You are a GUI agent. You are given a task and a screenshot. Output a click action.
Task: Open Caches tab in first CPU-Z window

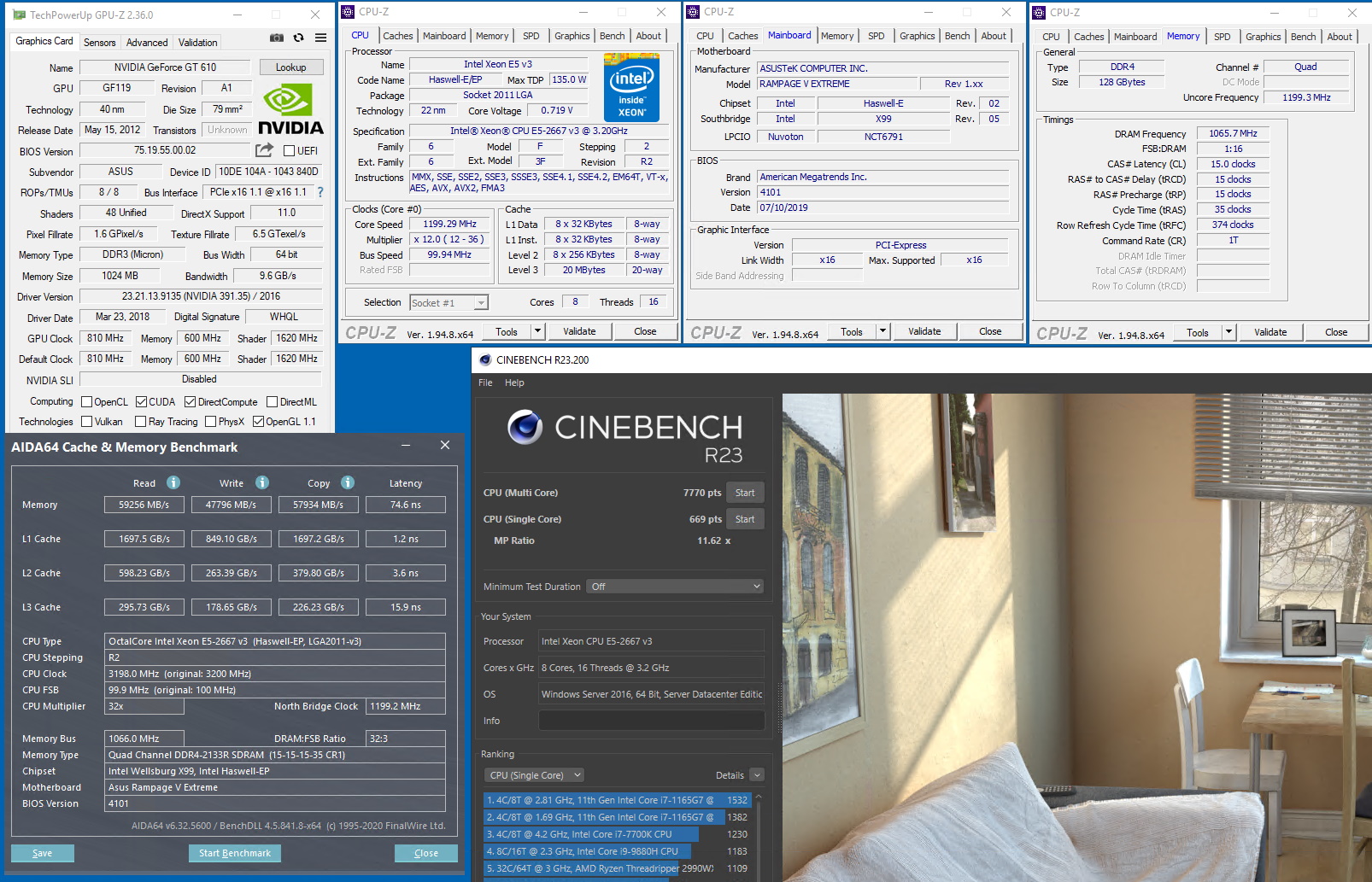point(397,36)
